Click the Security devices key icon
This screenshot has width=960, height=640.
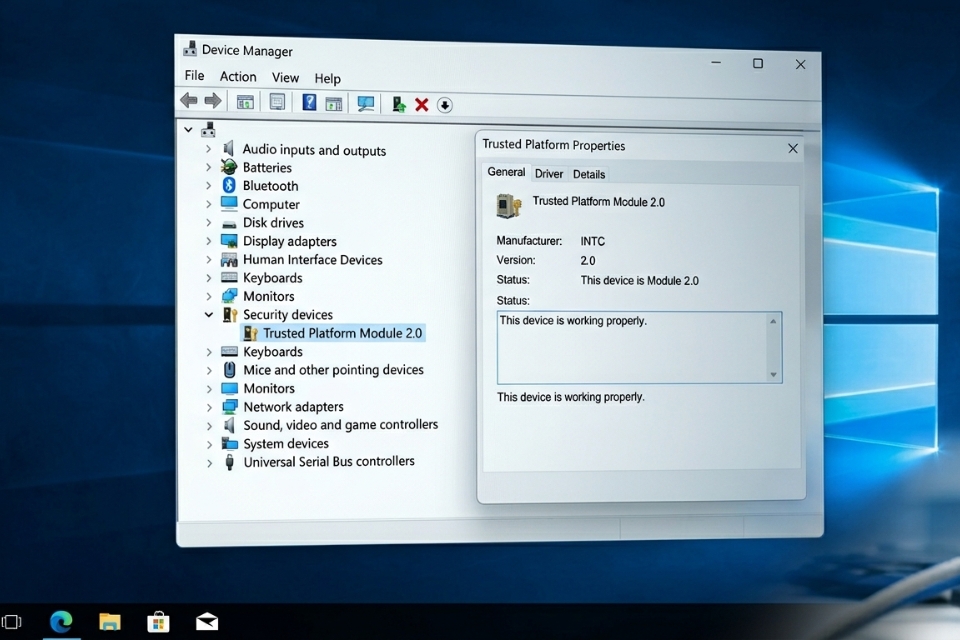click(230, 314)
